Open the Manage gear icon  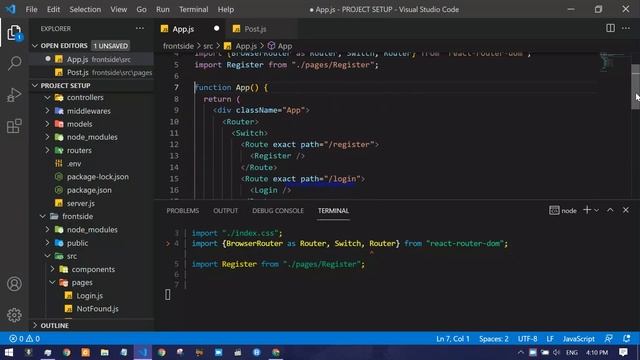click(x=14, y=315)
